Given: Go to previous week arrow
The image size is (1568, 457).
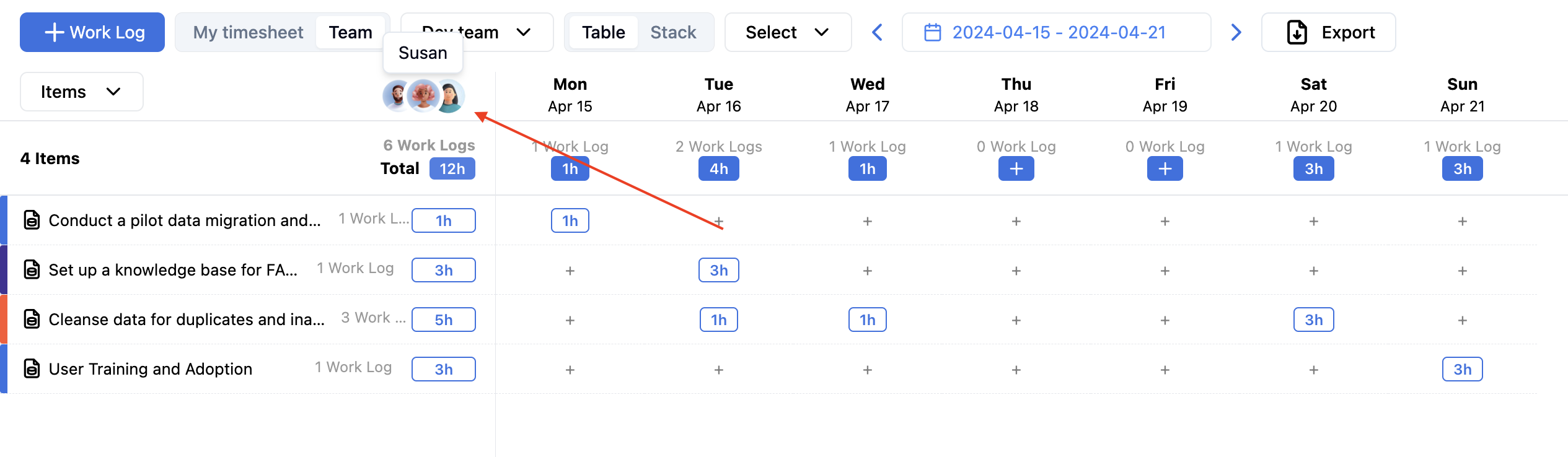Looking at the screenshot, I should pos(877,32).
